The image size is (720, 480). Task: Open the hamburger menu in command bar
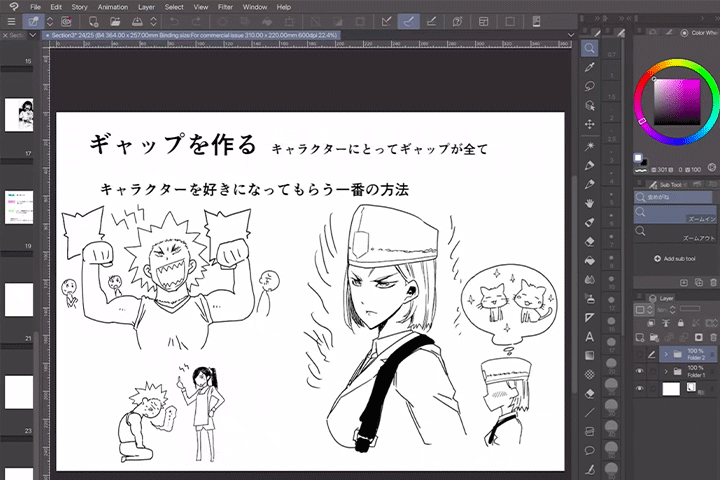[x=11, y=22]
